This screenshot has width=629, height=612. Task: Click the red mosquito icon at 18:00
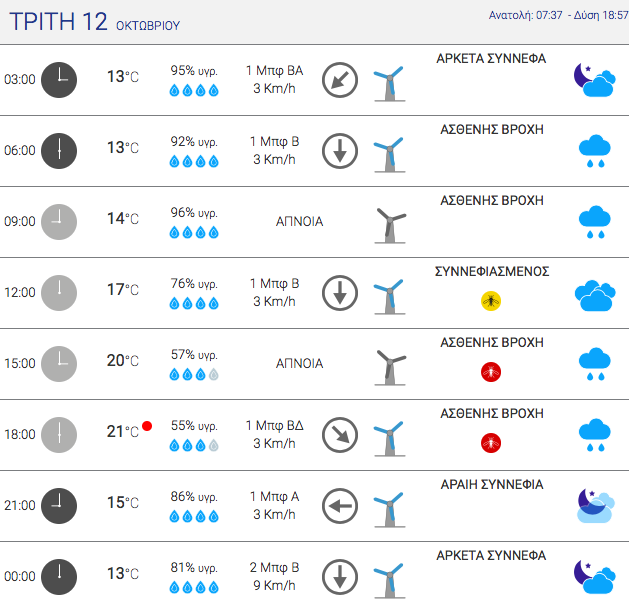click(x=491, y=443)
